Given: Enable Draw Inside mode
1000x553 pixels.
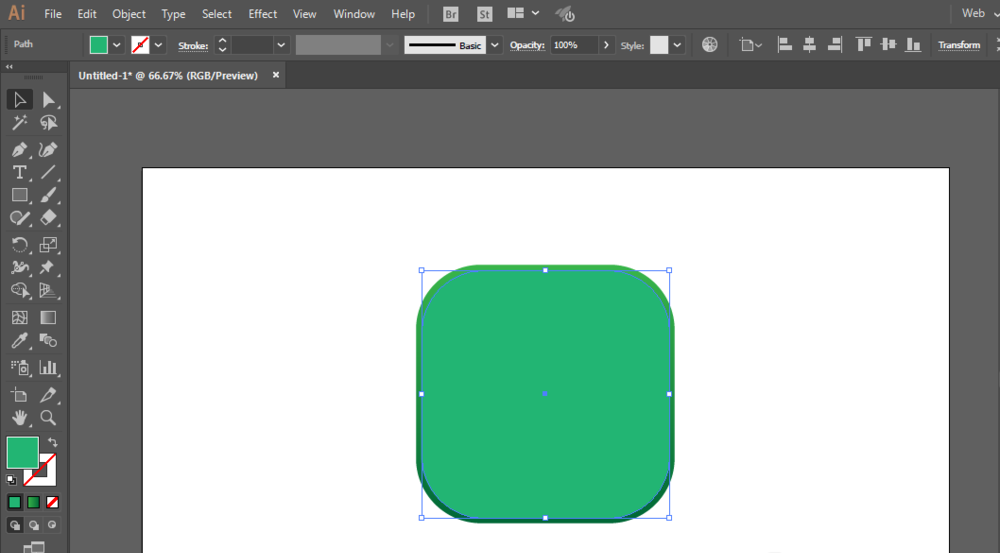Looking at the screenshot, I should click(x=52, y=525).
